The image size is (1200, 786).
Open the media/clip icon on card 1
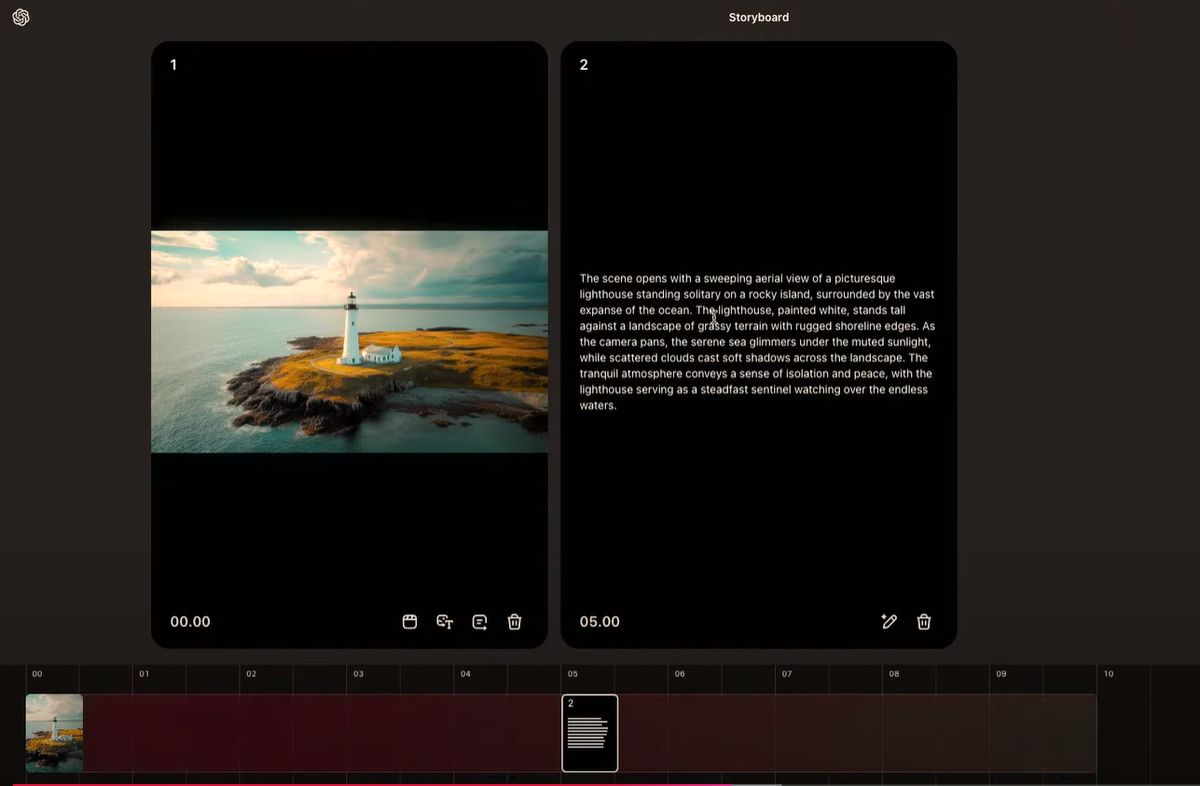(x=410, y=622)
